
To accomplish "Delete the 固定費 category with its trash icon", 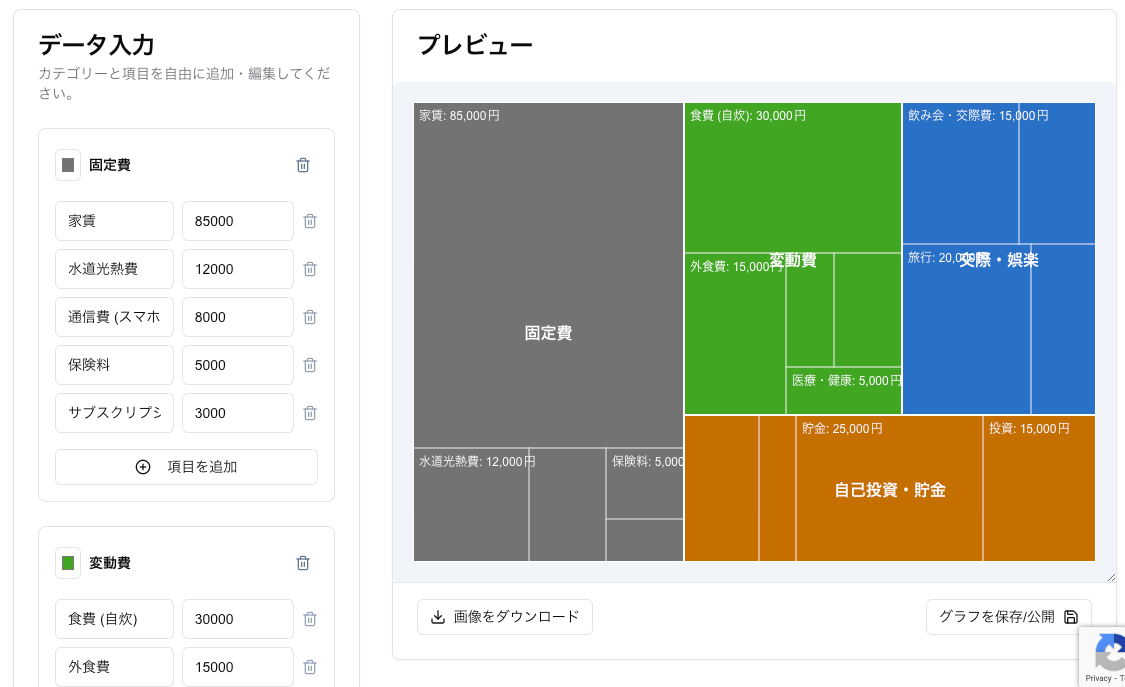I will (303, 165).
